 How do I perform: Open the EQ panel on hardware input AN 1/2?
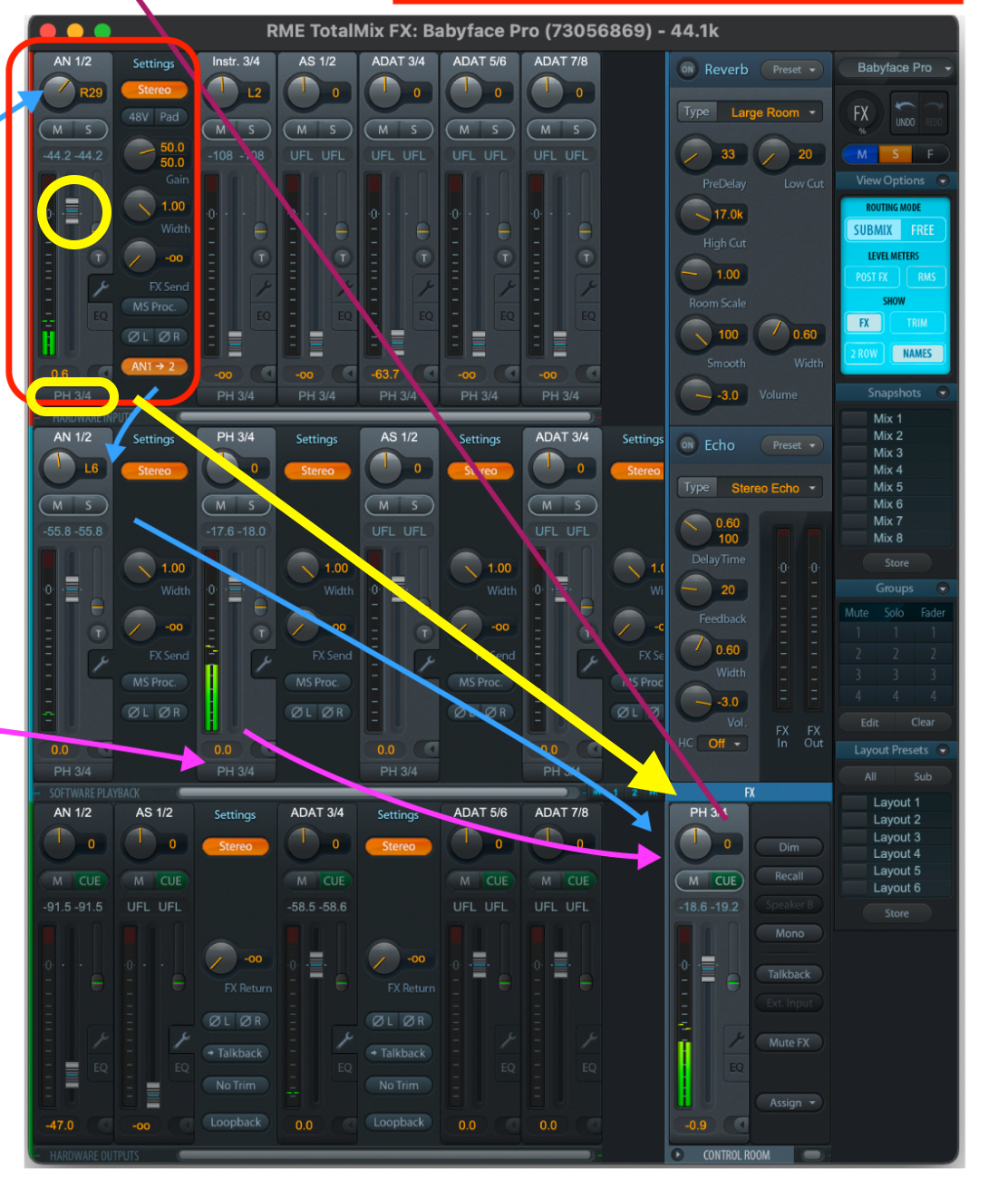pos(100,316)
